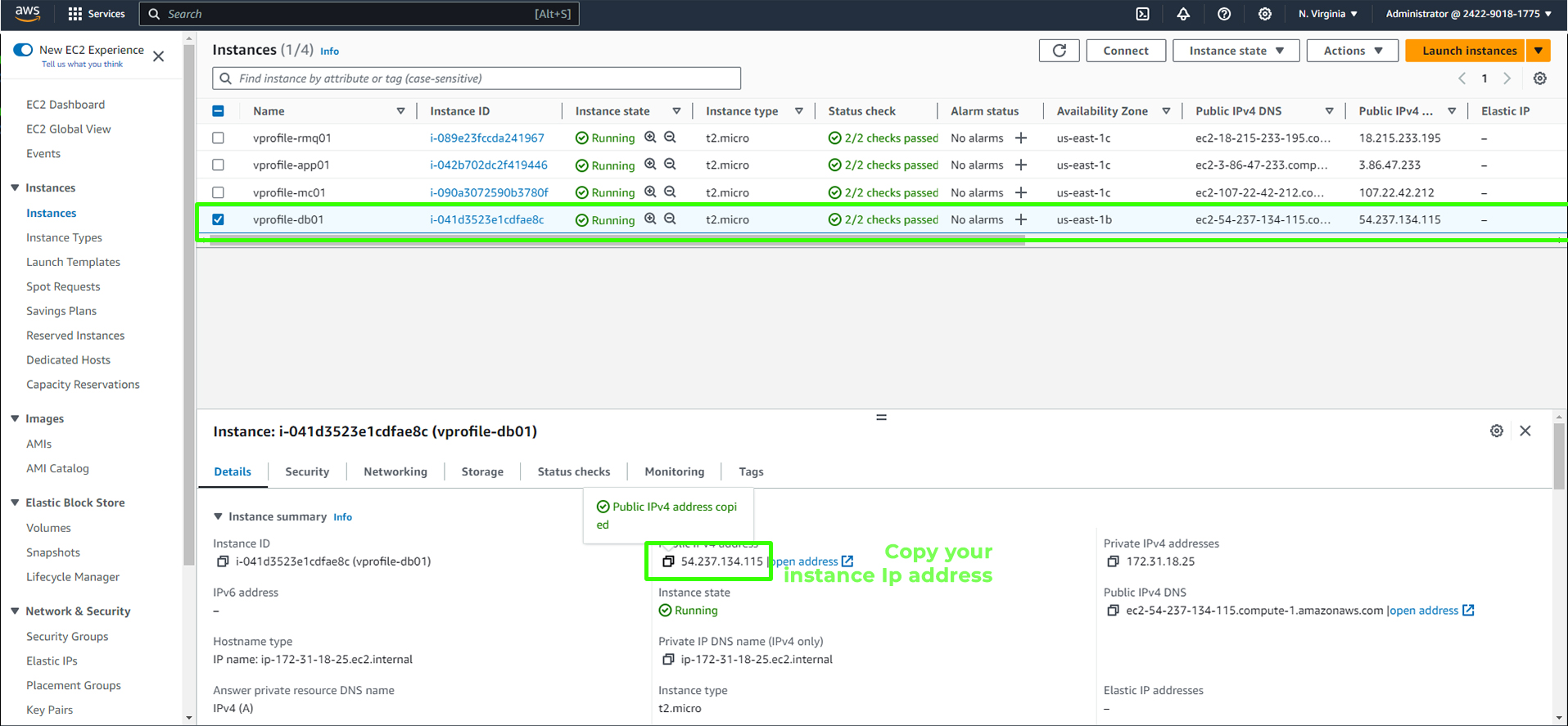Sort by Instance type column arrow

[799, 111]
